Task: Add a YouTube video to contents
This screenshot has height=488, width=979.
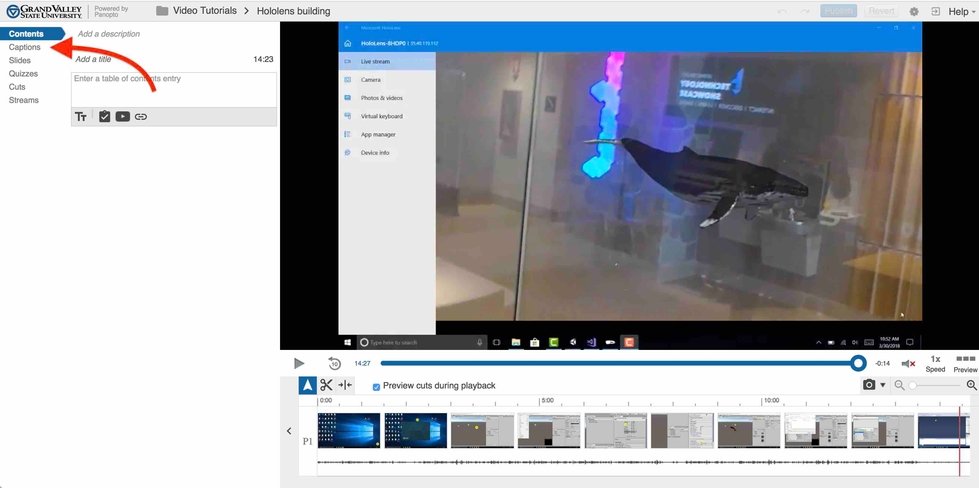Action: coord(122,117)
